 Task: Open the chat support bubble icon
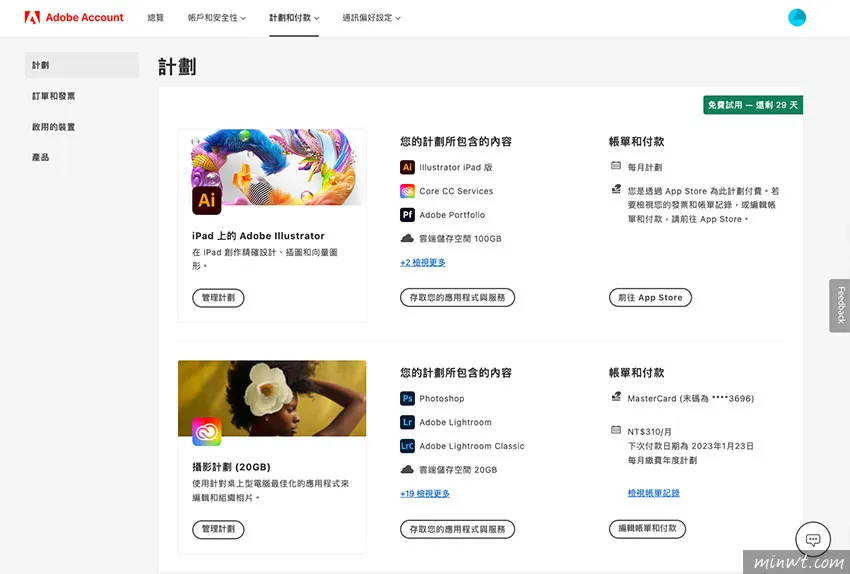pos(813,539)
